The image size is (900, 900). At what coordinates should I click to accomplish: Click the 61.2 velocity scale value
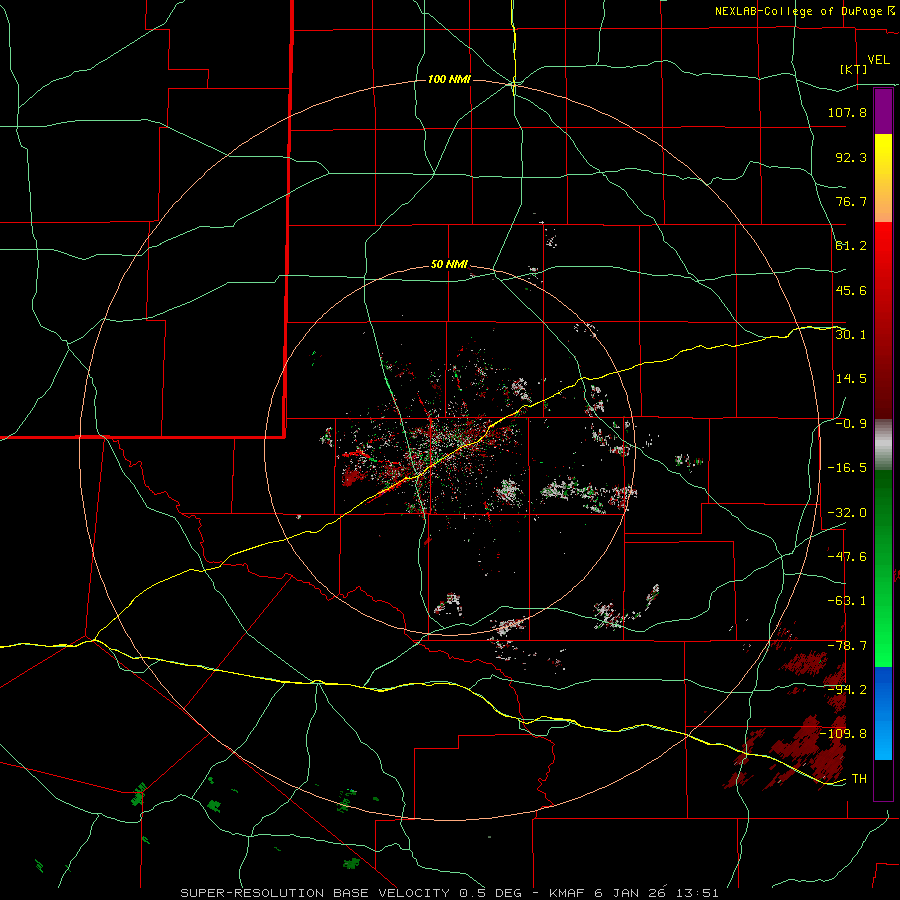[851, 246]
